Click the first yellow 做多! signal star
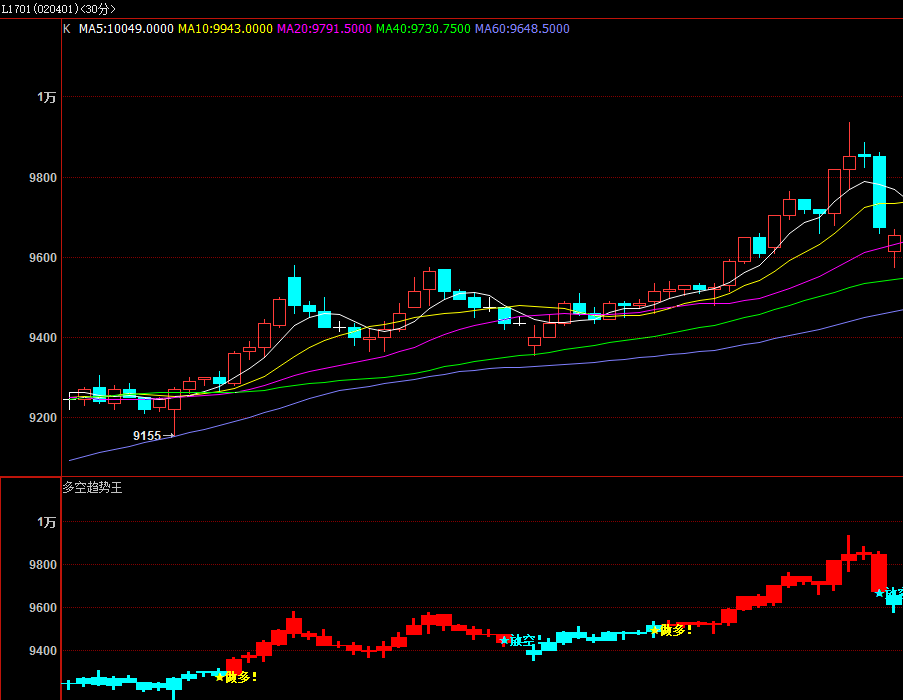This screenshot has width=903, height=700. [219, 677]
